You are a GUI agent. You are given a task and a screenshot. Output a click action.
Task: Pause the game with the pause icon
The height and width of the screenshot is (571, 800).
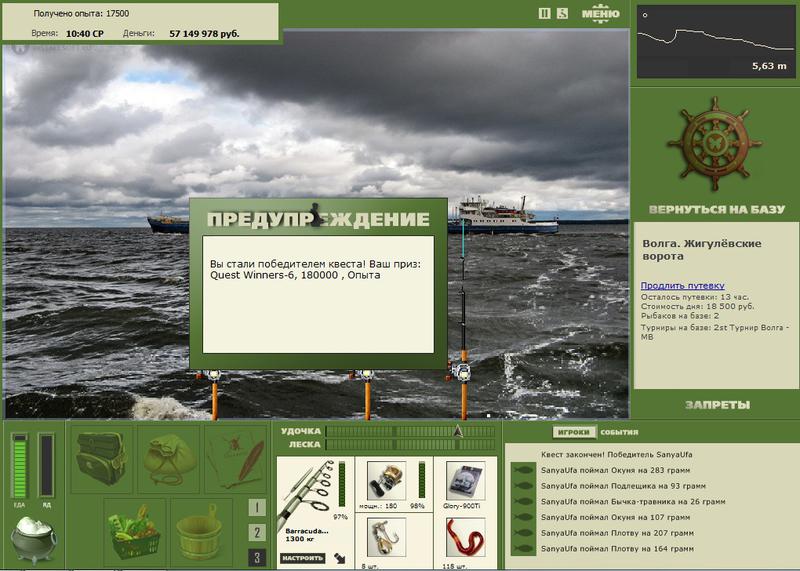click(544, 14)
